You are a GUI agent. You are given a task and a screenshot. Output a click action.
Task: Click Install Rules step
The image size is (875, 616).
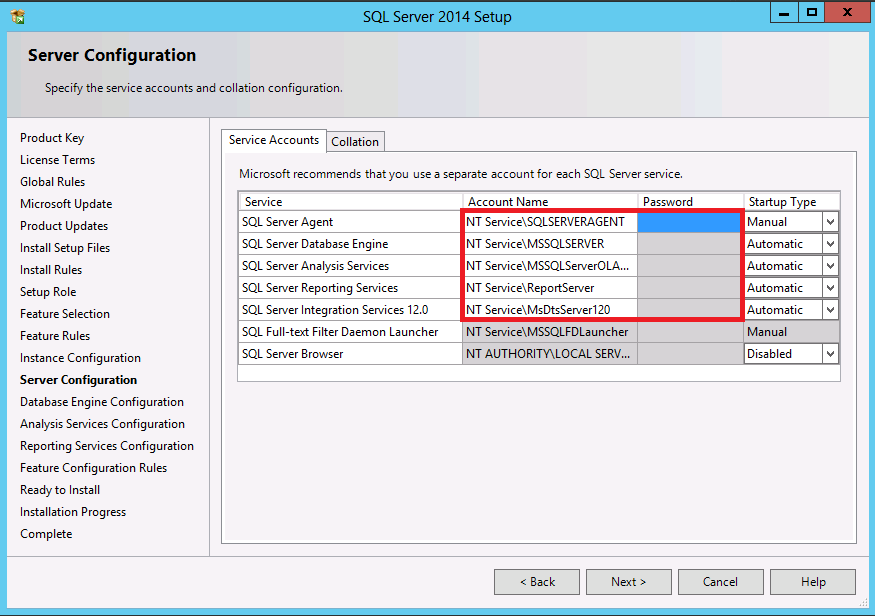pyautogui.click(x=51, y=270)
